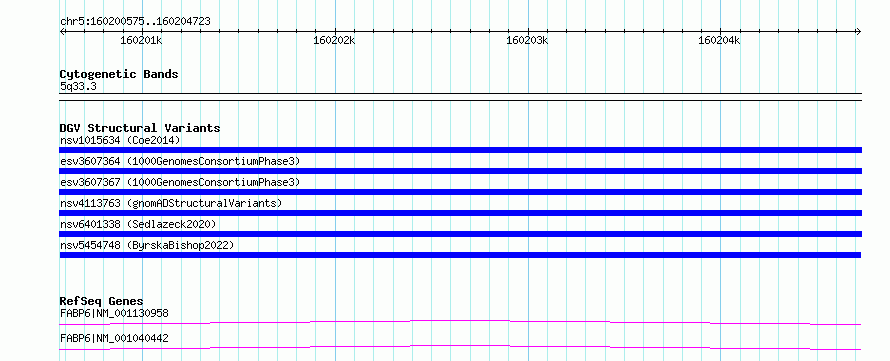Open the FABP6|NM_001130958 transcript label

coord(114,313)
